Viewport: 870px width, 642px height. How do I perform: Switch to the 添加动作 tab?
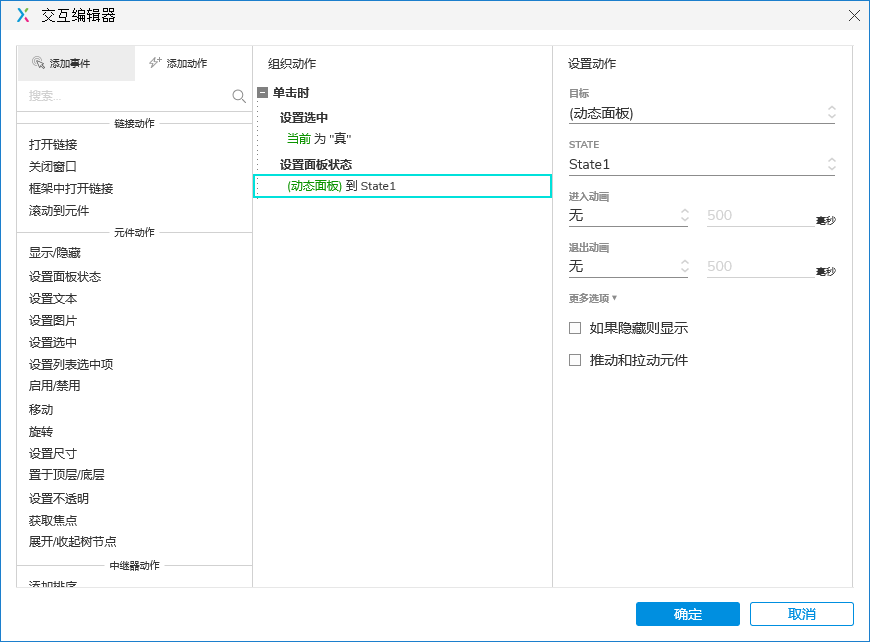coord(195,62)
